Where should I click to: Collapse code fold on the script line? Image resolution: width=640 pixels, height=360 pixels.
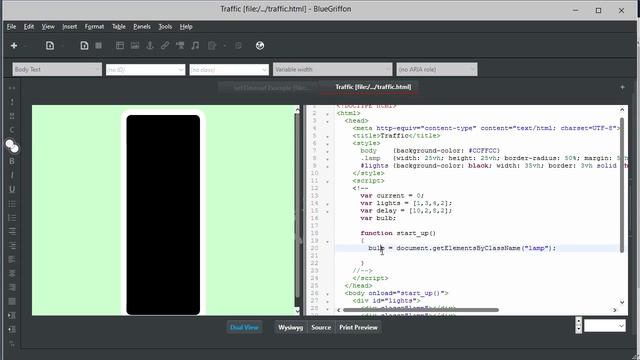click(x=327, y=181)
